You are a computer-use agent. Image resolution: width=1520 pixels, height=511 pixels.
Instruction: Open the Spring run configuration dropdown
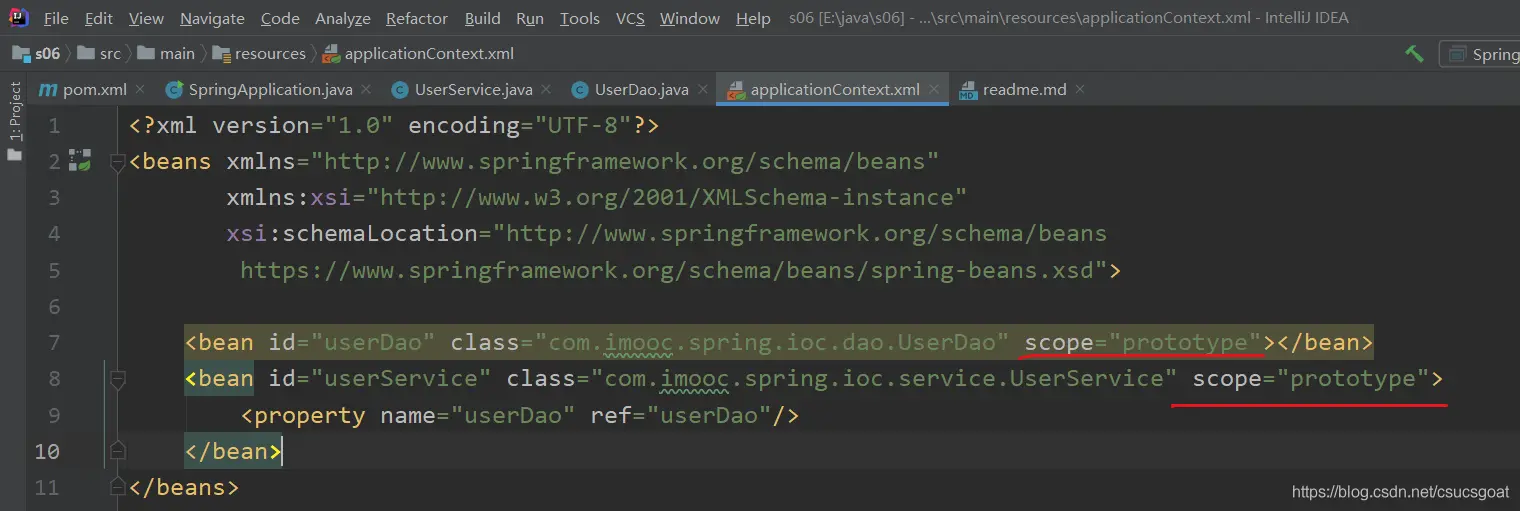(1482, 54)
